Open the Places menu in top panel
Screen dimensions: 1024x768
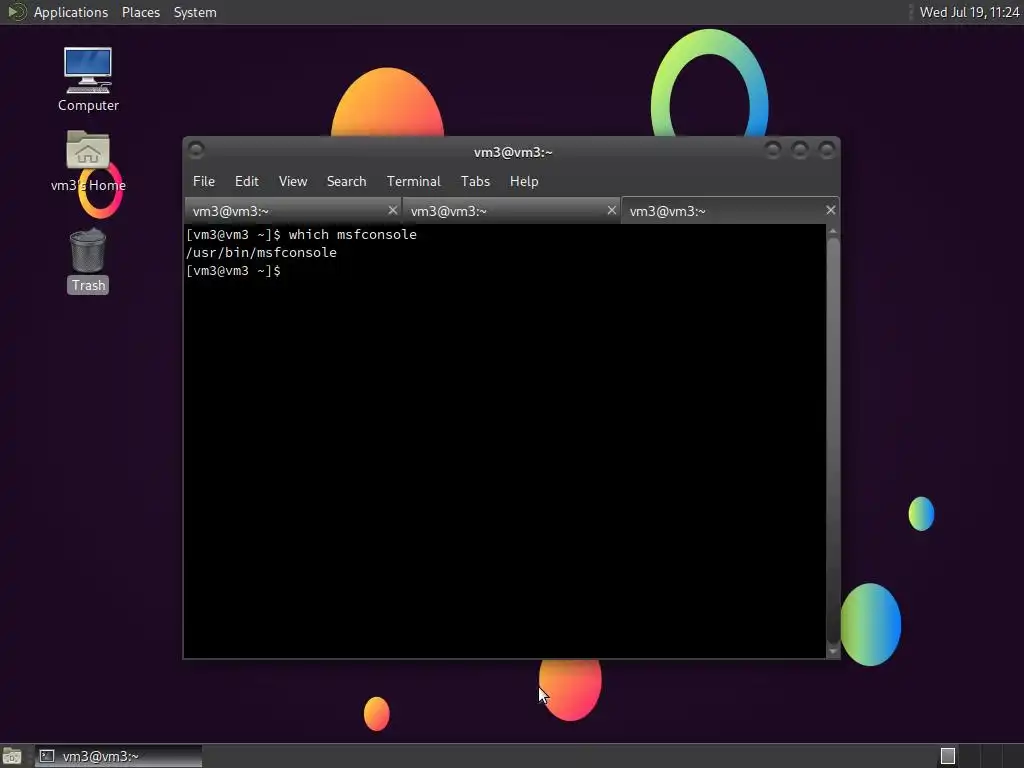pyautogui.click(x=140, y=12)
